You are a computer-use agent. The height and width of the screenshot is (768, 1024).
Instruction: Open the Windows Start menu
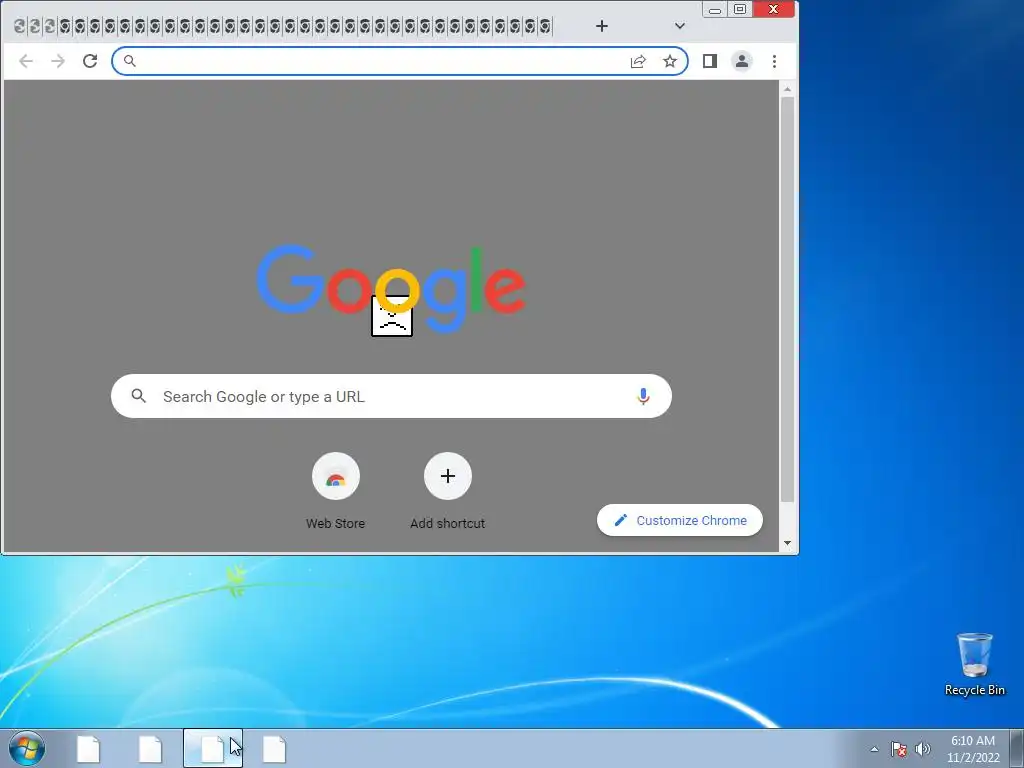coord(27,748)
